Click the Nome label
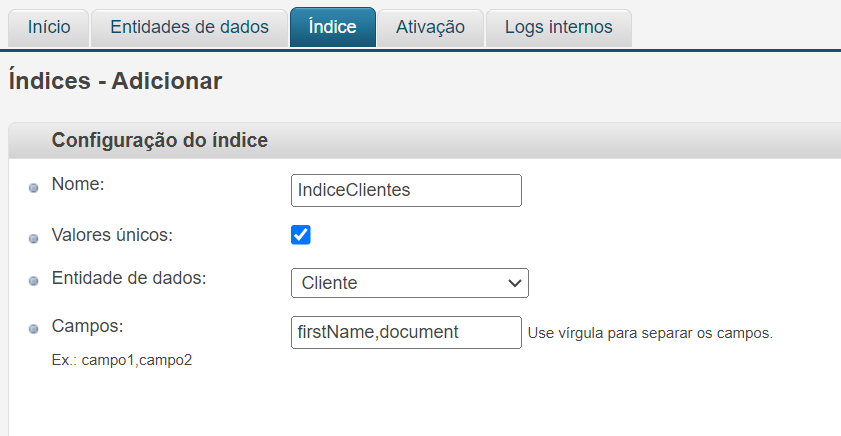Viewport: 841px width, 436px height. point(78,184)
